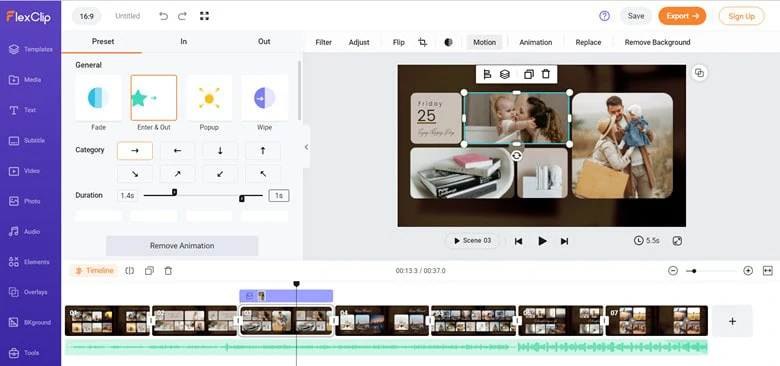Open the fullscreen icon next to redo
The height and width of the screenshot is (366, 780).
click(204, 16)
